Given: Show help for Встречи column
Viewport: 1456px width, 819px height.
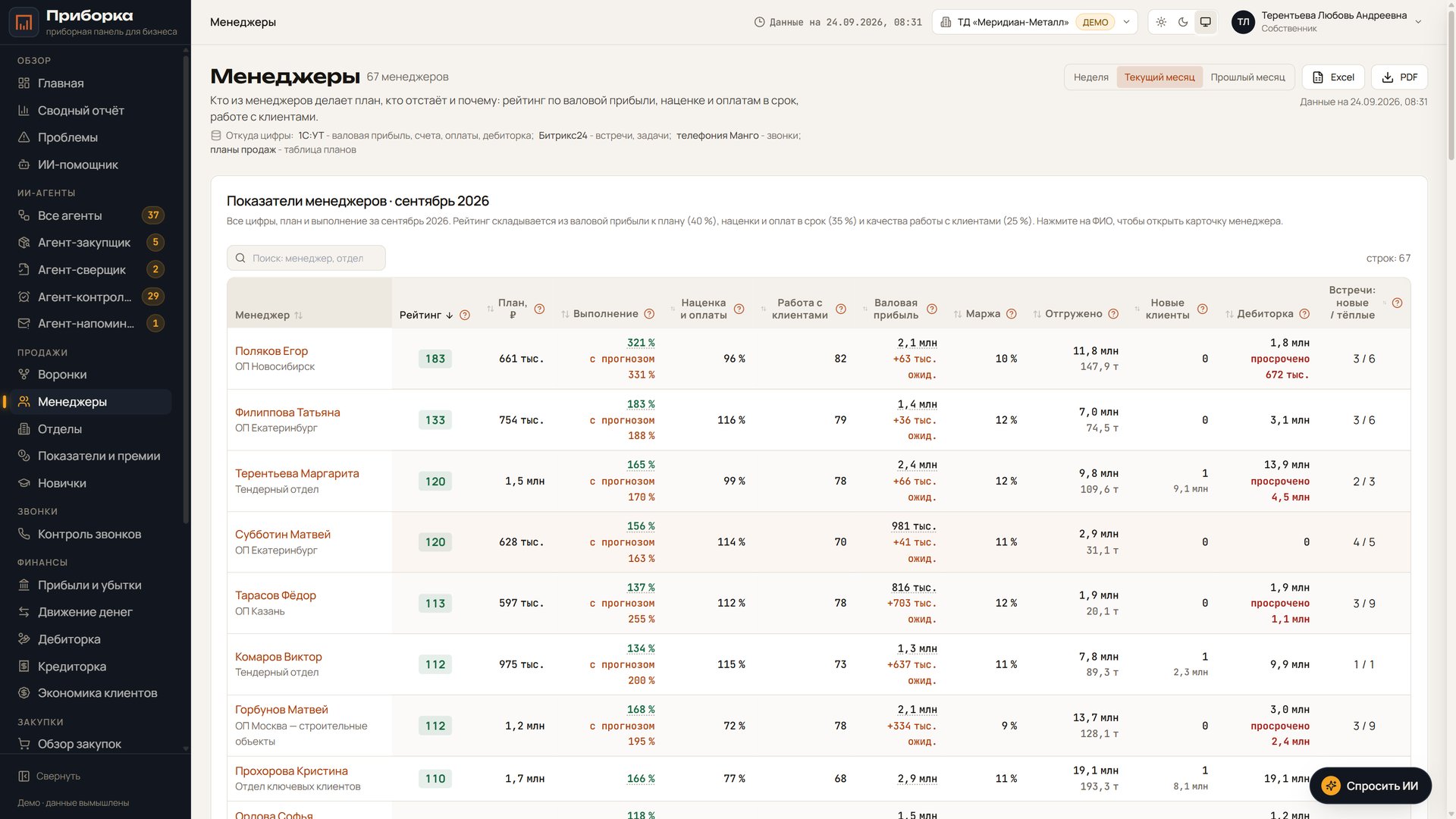Looking at the screenshot, I should point(1397,303).
